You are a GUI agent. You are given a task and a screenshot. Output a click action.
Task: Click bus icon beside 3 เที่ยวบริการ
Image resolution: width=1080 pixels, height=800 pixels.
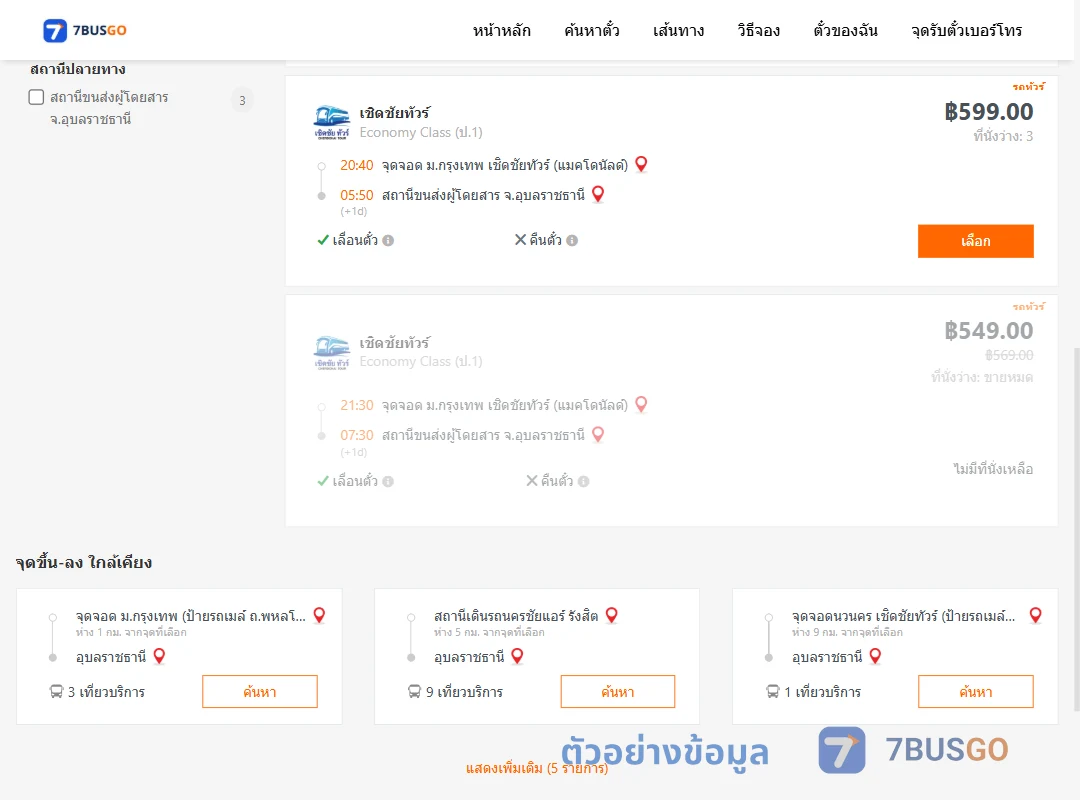[56, 691]
